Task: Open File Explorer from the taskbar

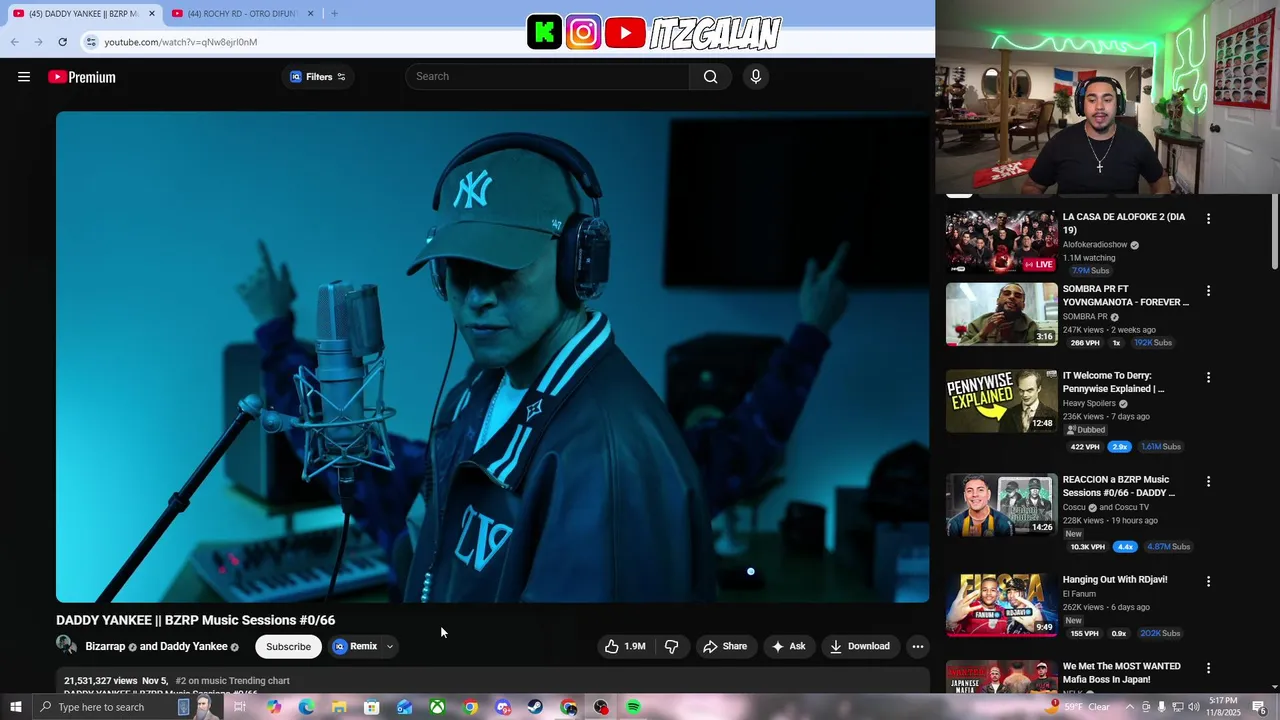Action: (339, 707)
